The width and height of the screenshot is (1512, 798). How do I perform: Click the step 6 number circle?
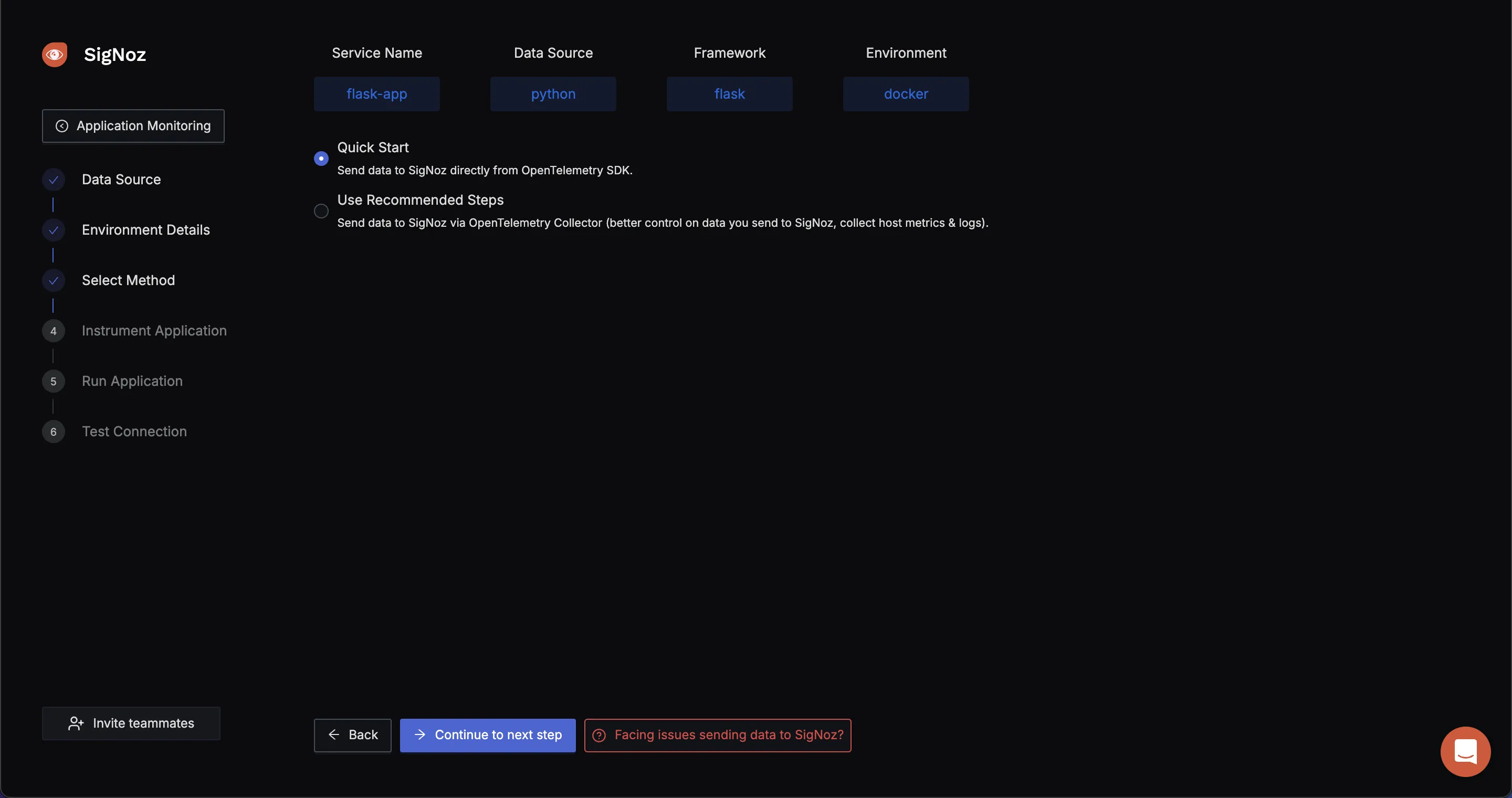(x=54, y=432)
